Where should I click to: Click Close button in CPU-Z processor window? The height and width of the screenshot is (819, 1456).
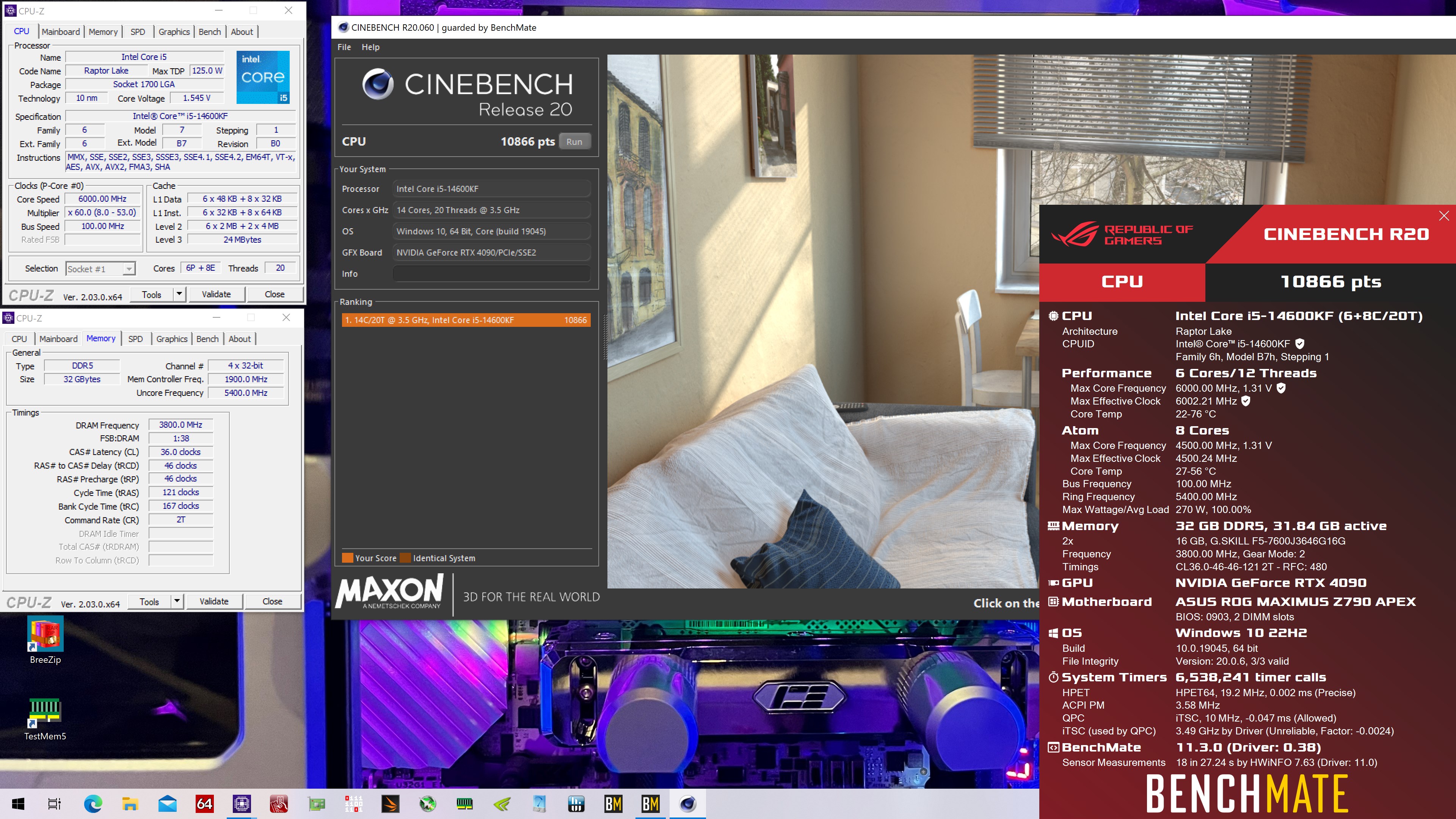click(x=275, y=294)
